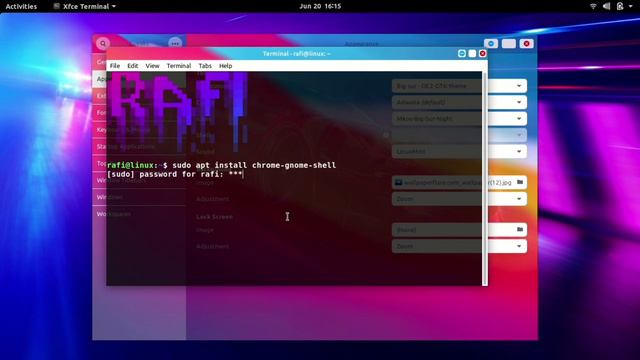Click the Terminal vertical scrollbar
The height and width of the screenshot is (360, 640).
click(x=485, y=179)
